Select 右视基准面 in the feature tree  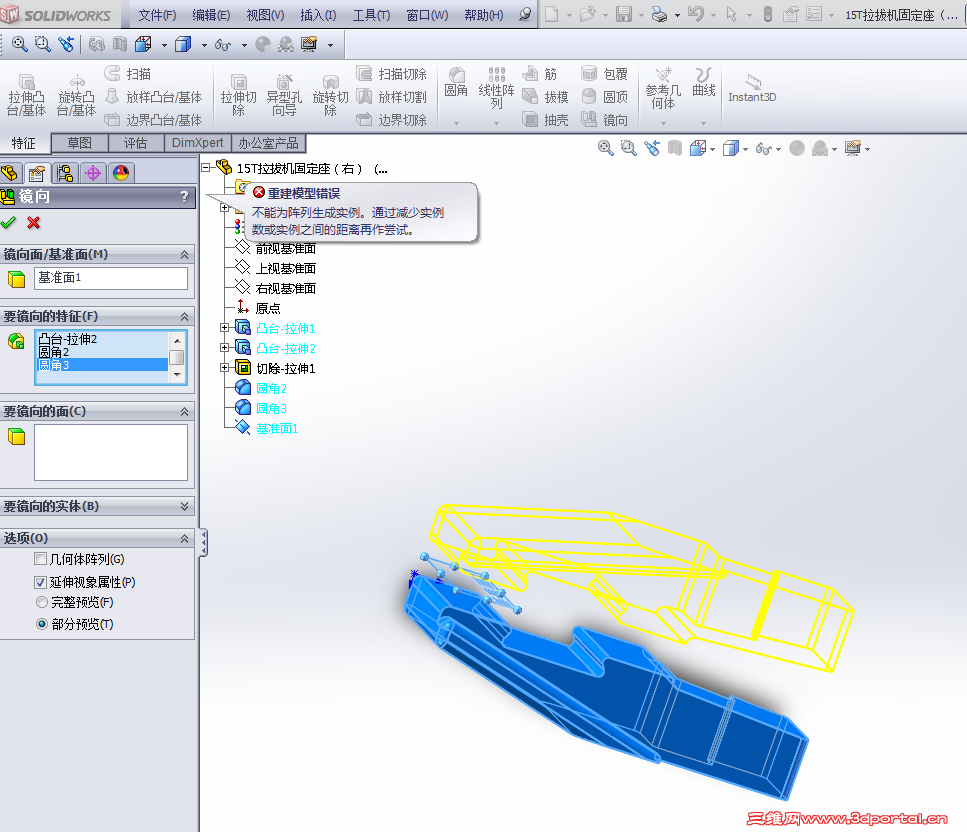click(x=286, y=288)
